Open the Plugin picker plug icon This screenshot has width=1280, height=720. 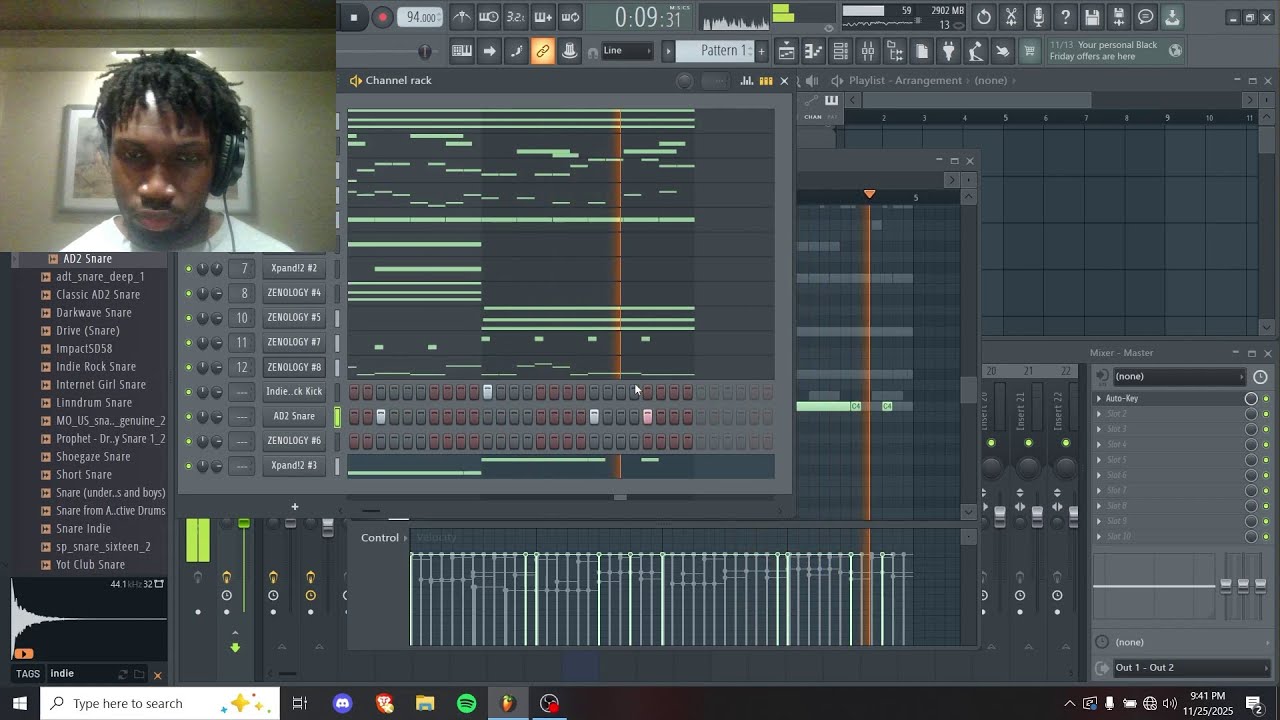tap(949, 51)
